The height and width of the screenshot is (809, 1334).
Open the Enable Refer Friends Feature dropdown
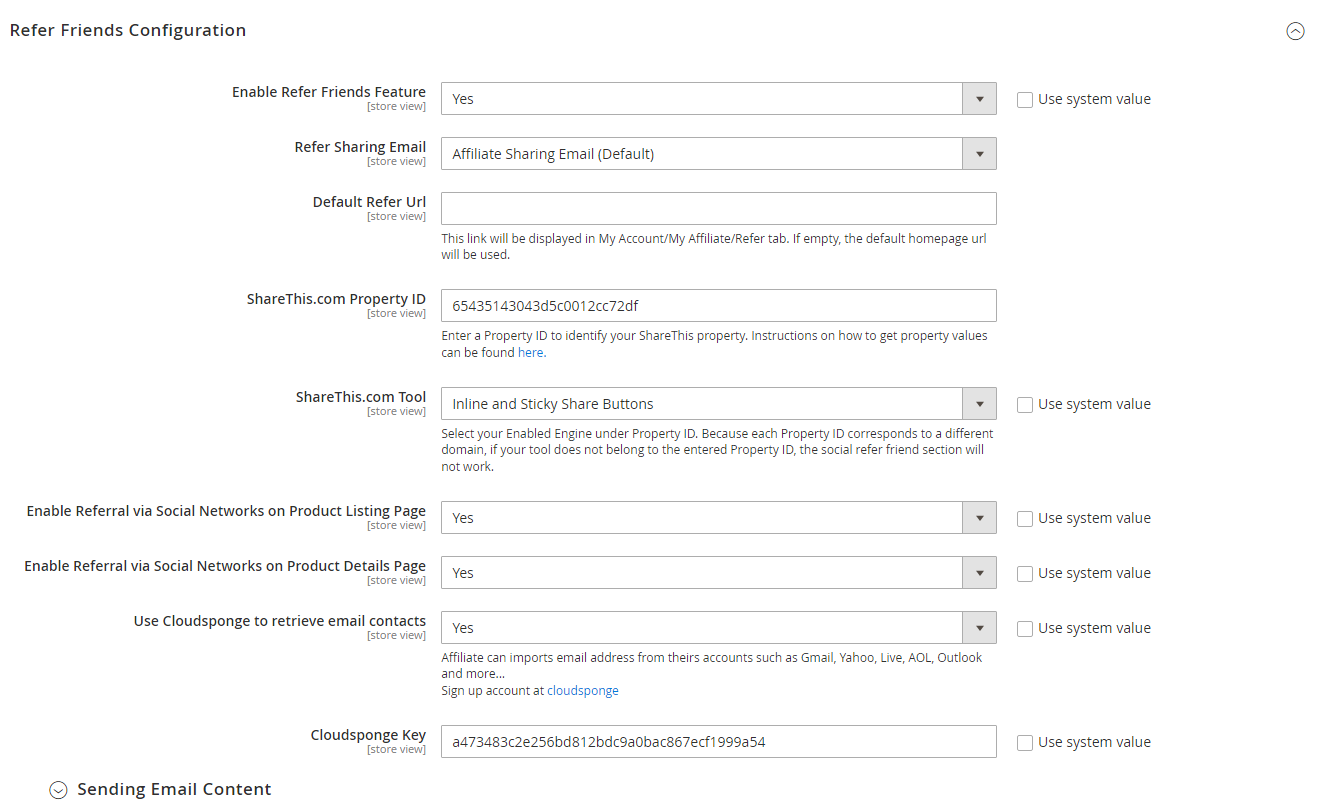pyautogui.click(x=718, y=99)
